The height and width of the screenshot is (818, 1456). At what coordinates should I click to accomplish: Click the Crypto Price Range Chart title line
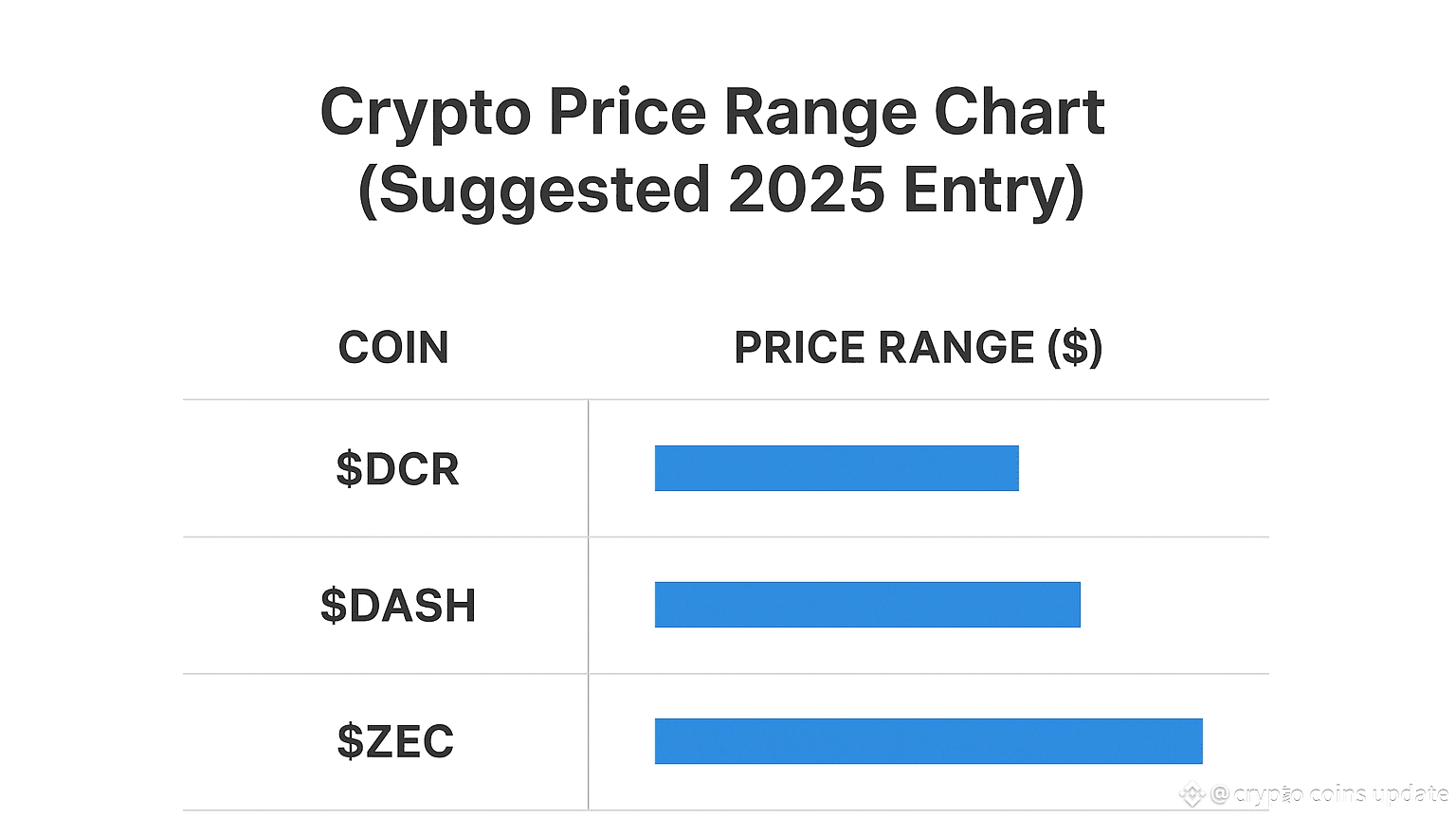(713, 114)
